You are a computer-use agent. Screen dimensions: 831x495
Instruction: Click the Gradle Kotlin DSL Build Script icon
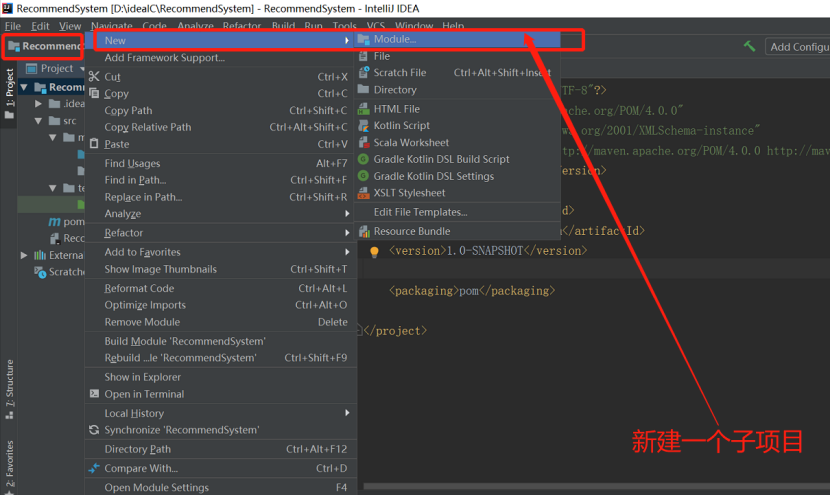pyautogui.click(x=364, y=159)
